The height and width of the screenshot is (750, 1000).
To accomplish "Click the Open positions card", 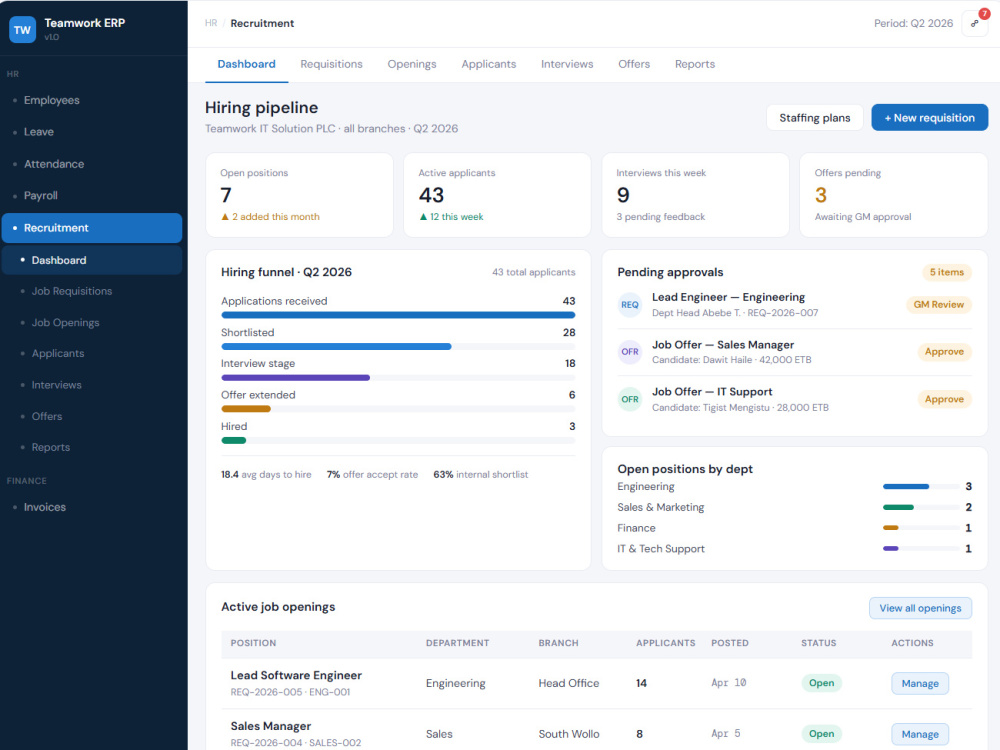I will [x=299, y=195].
